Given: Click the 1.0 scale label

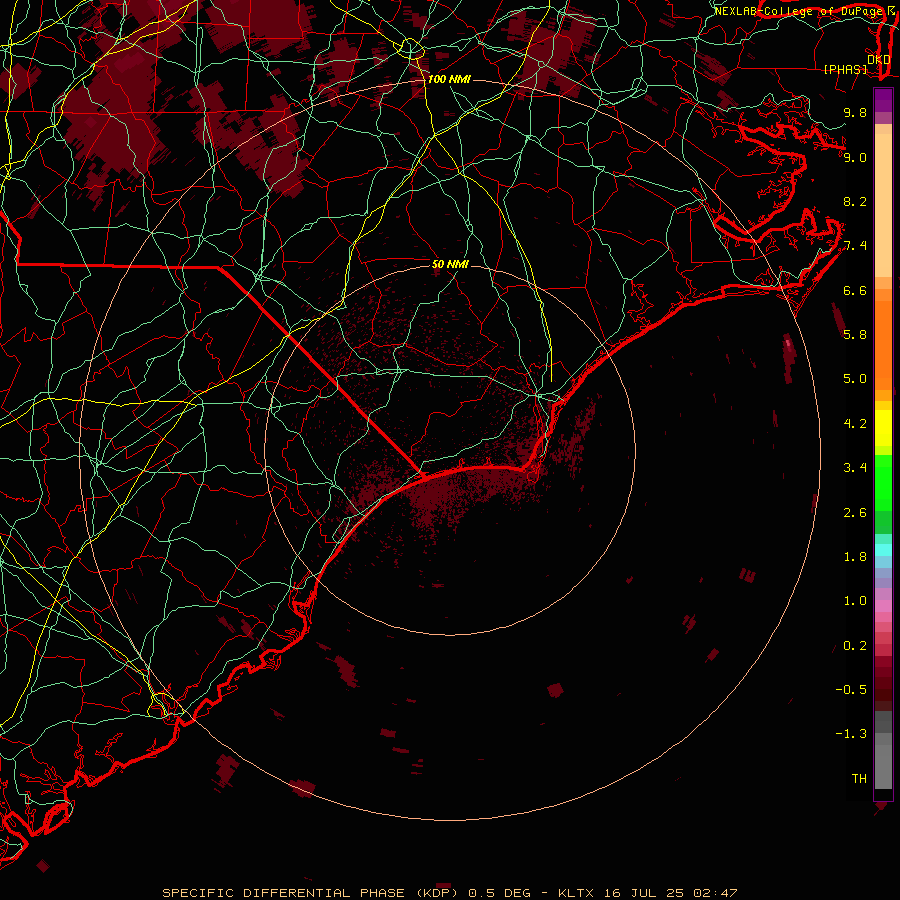Looking at the screenshot, I should tap(855, 600).
